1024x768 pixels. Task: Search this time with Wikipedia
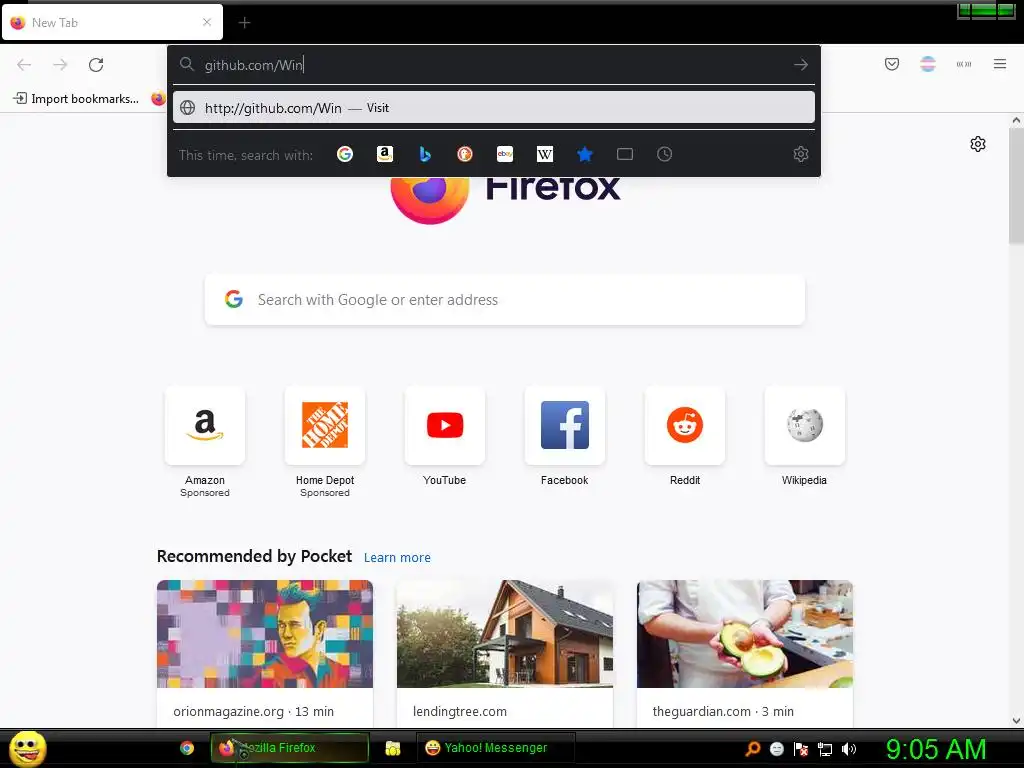point(545,154)
